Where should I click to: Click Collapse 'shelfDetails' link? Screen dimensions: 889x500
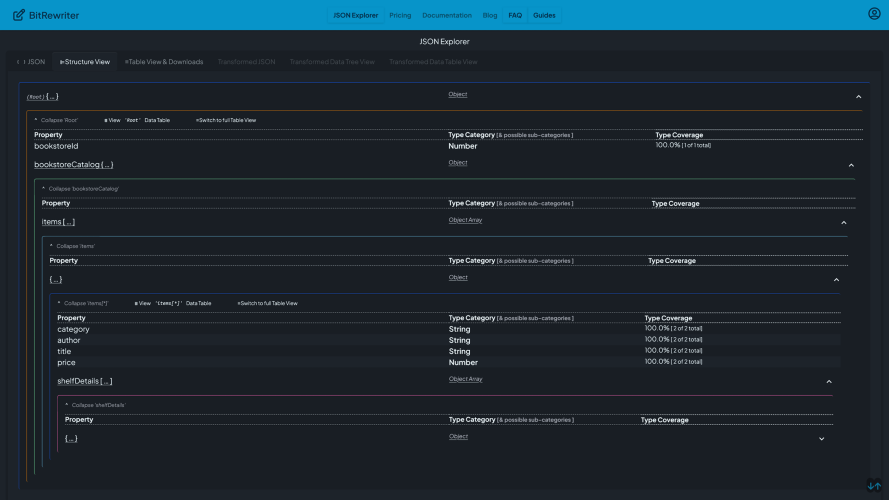95,405
